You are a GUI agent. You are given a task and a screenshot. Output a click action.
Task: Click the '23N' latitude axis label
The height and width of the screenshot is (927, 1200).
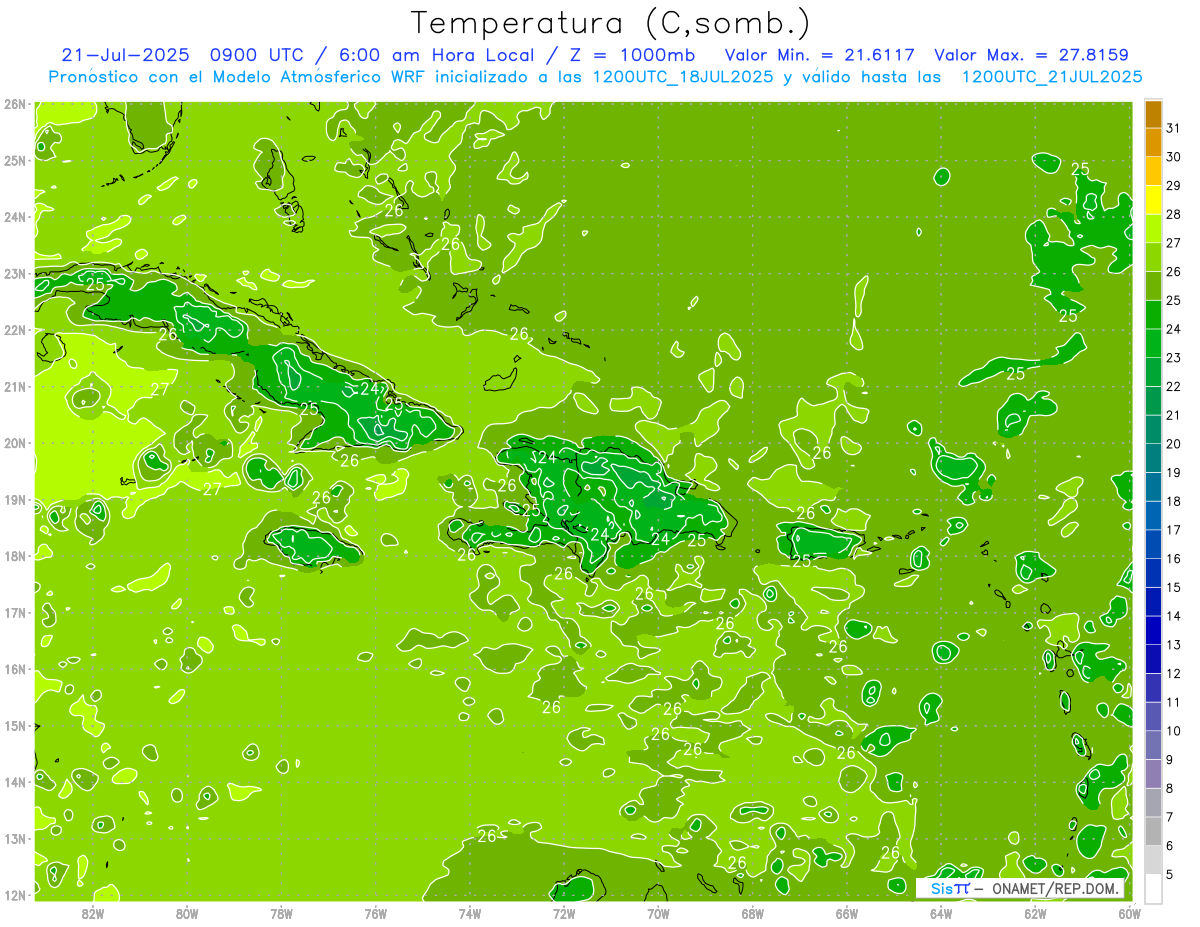(15, 273)
